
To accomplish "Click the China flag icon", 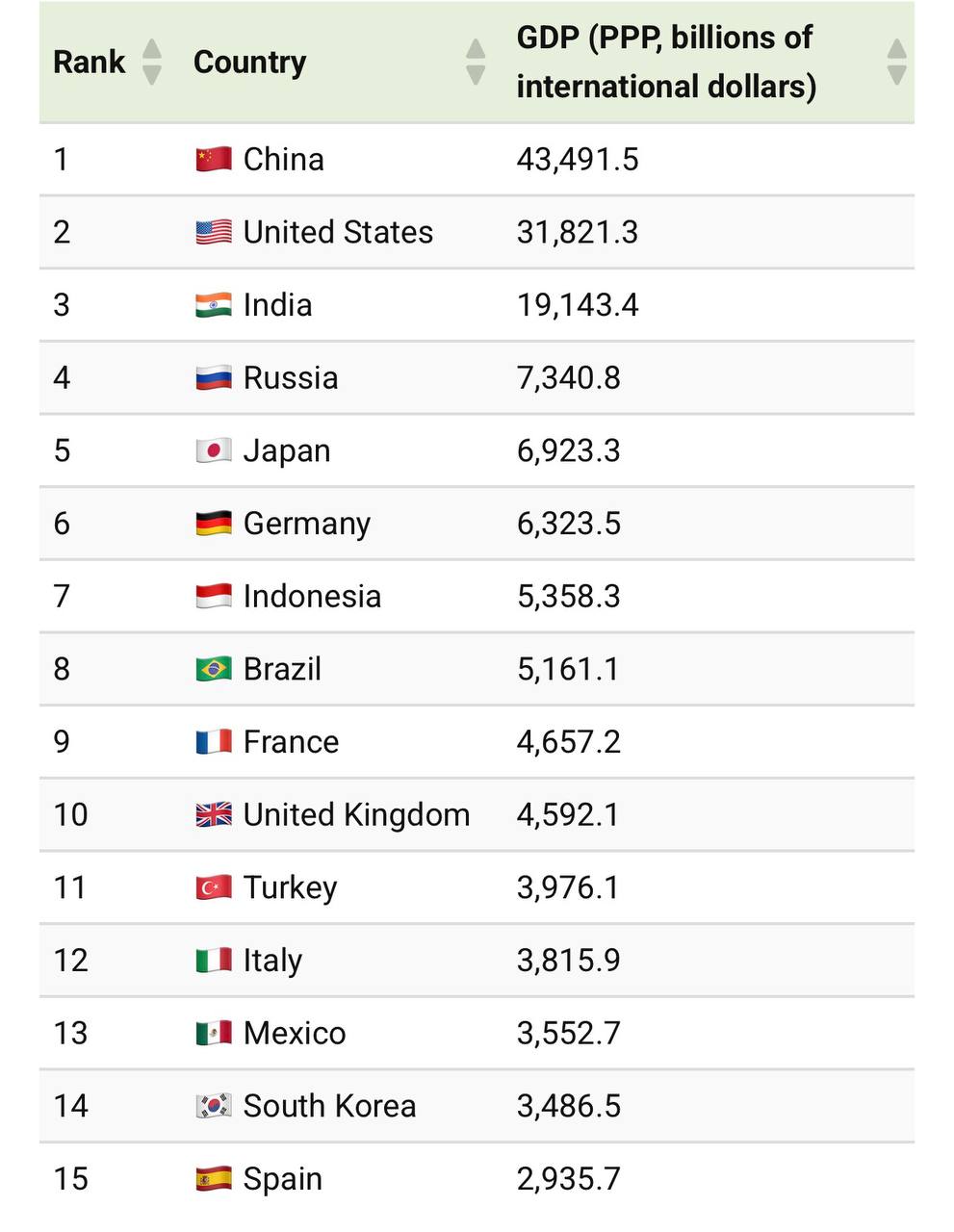I will click(214, 159).
